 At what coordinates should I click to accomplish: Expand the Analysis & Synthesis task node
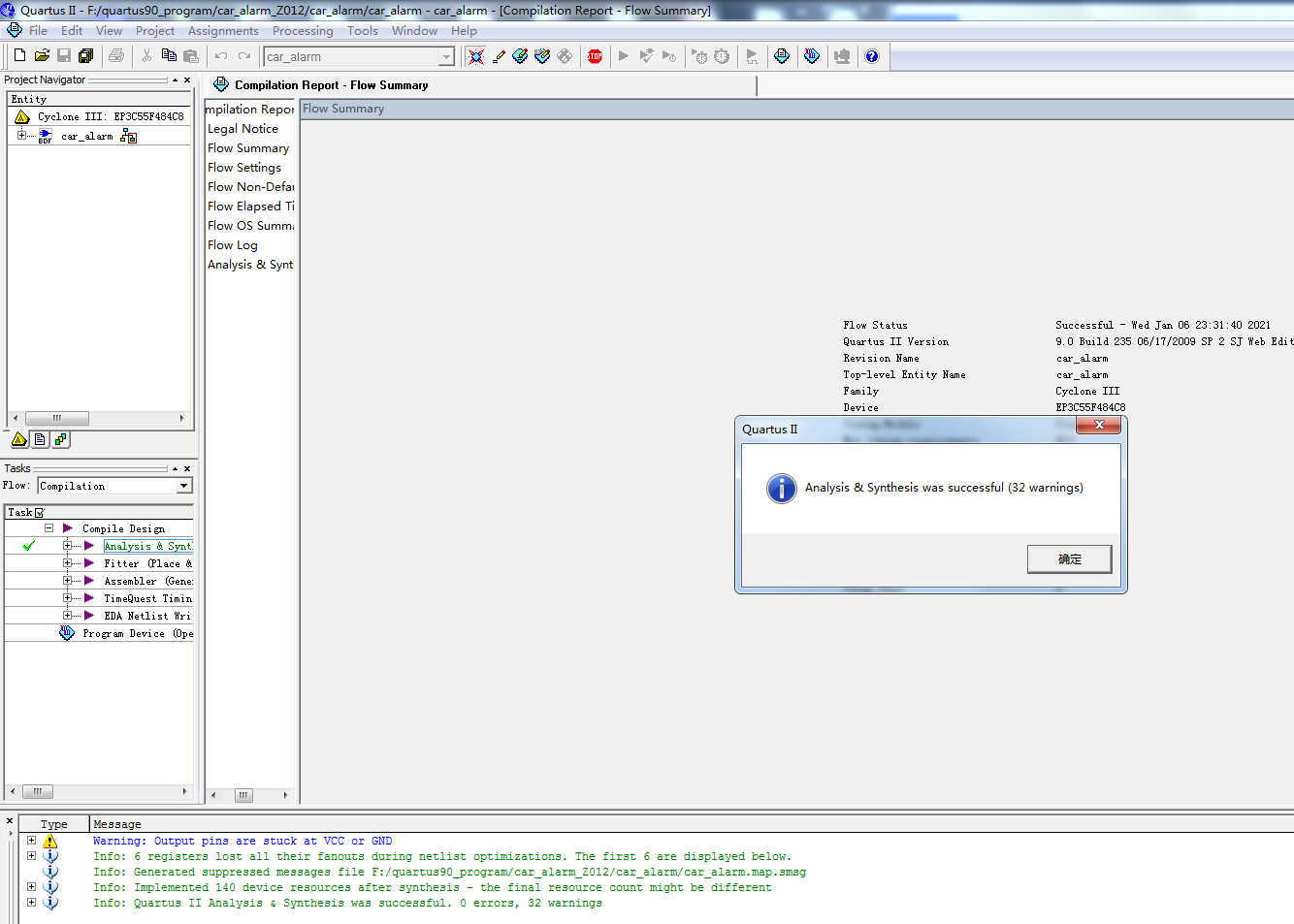tap(68, 546)
